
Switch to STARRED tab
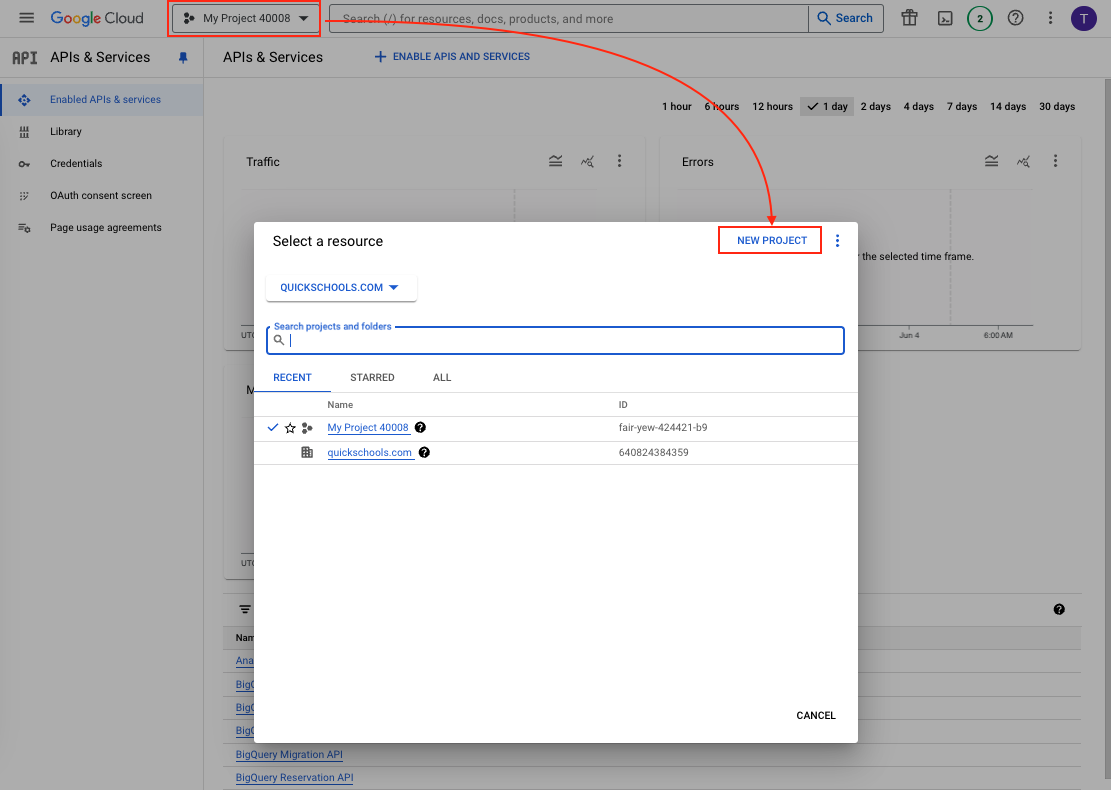tap(372, 378)
